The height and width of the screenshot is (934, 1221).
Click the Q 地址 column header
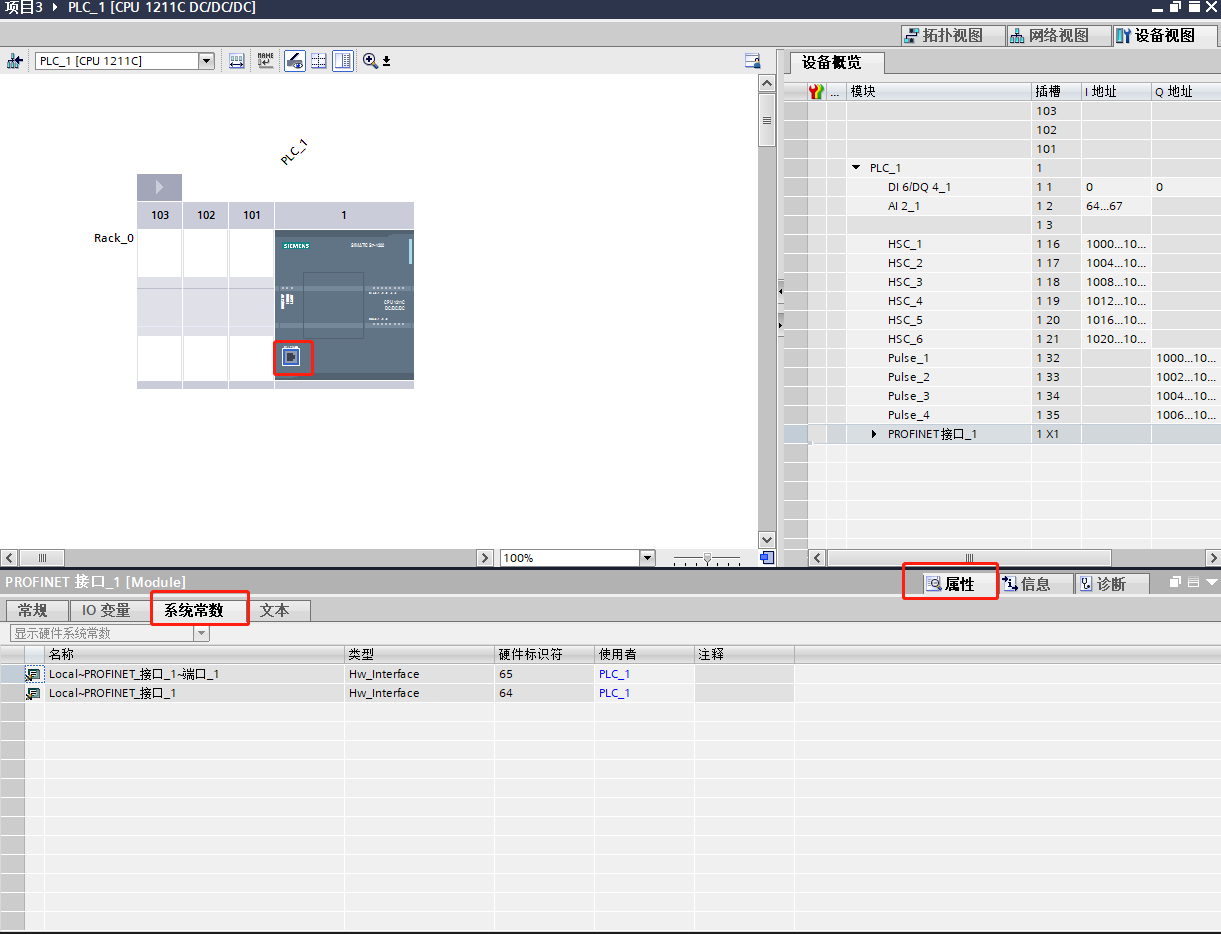pyautogui.click(x=1186, y=91)
